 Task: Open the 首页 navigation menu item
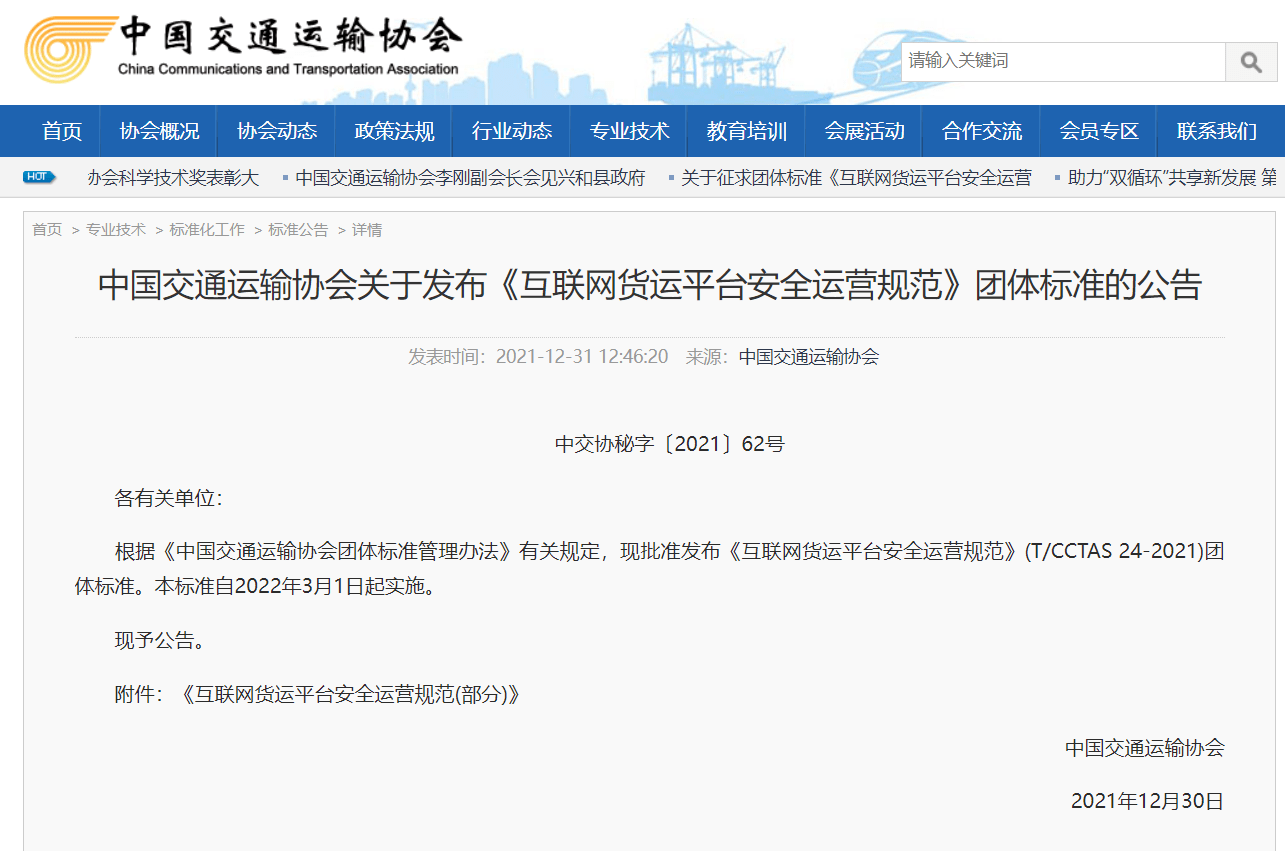pos(62,131)
